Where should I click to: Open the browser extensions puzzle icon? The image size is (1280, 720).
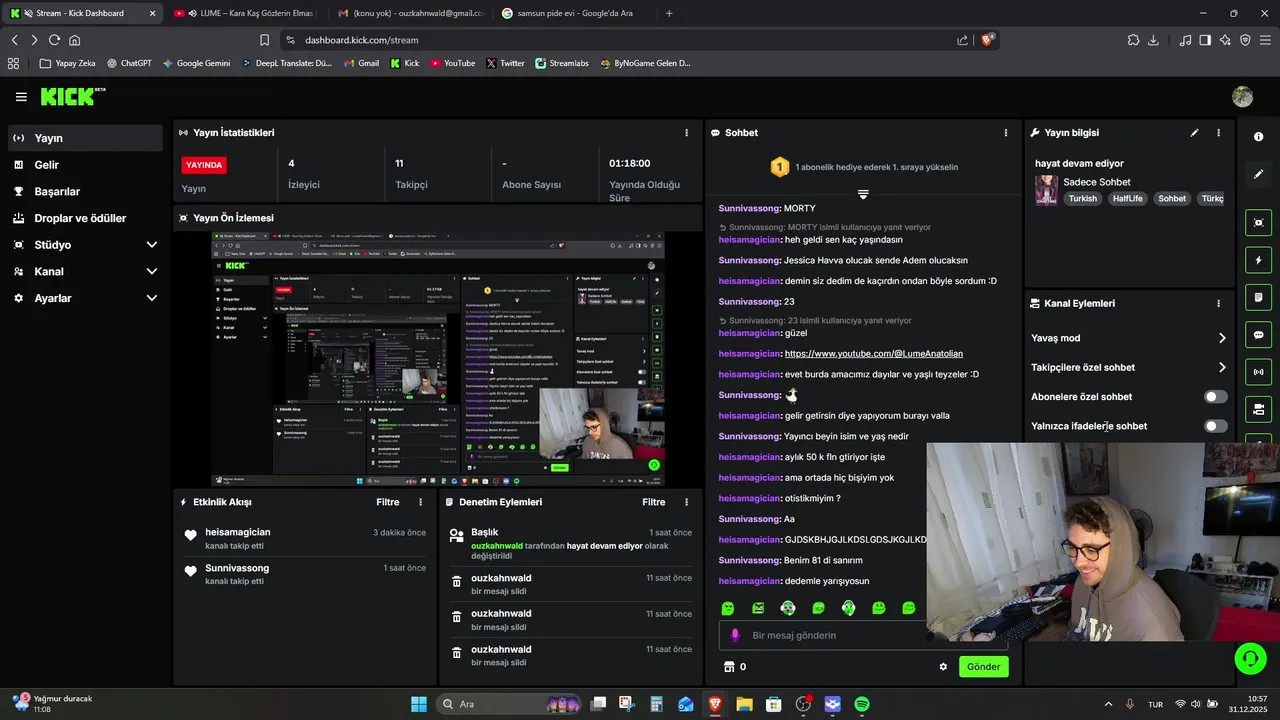pyautogui.click(x=1133, y=40)
